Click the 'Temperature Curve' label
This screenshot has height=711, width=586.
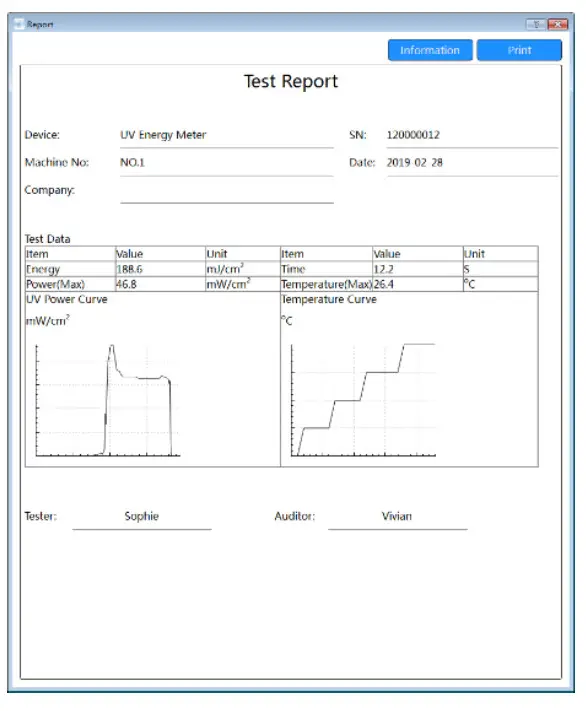[x=329, y=299]
